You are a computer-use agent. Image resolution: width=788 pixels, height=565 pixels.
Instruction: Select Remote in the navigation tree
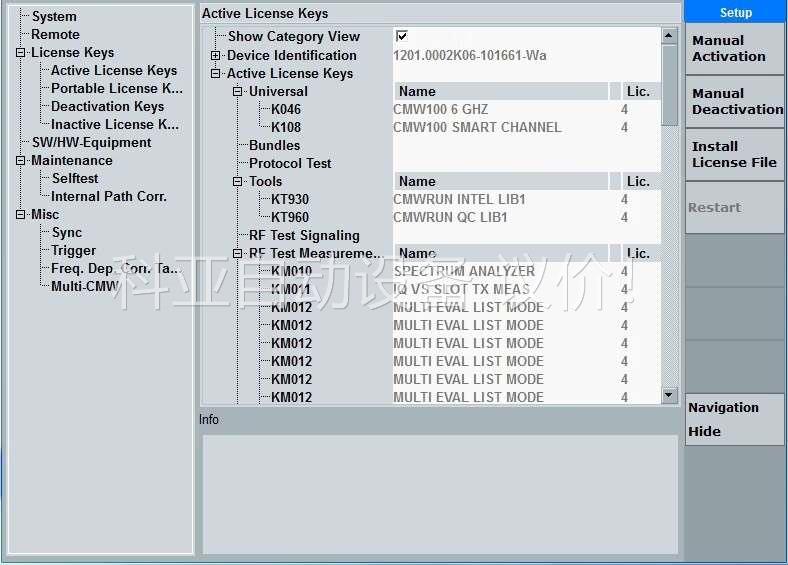(x=55, y=35)
